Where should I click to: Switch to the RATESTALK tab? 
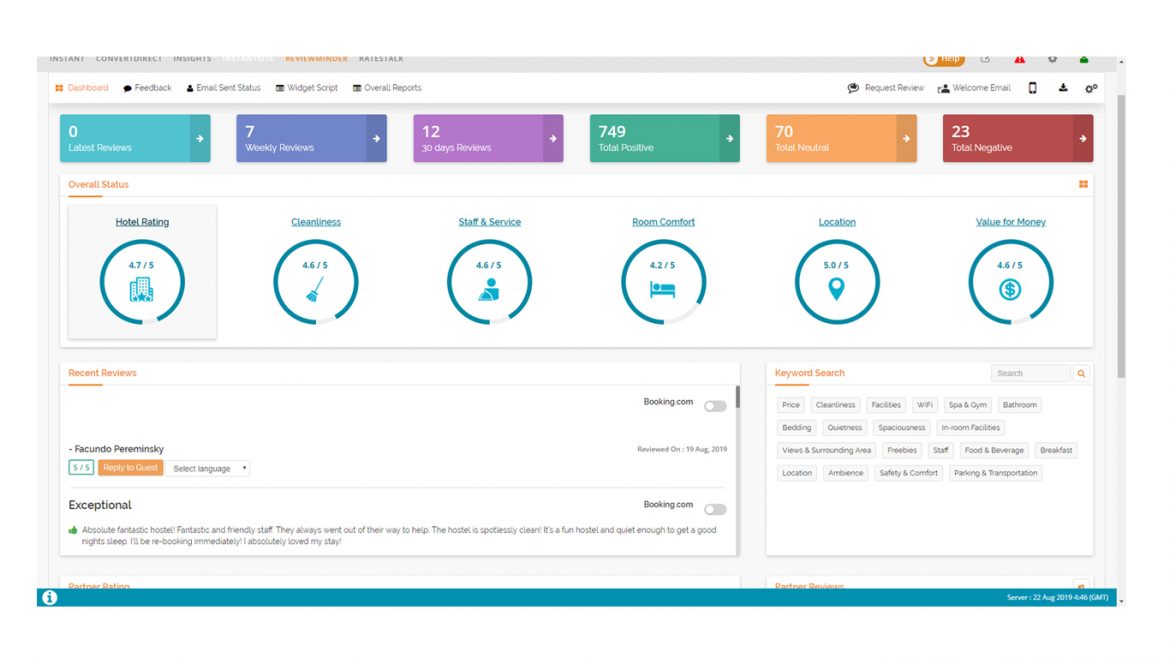click(x=382, y=58)
